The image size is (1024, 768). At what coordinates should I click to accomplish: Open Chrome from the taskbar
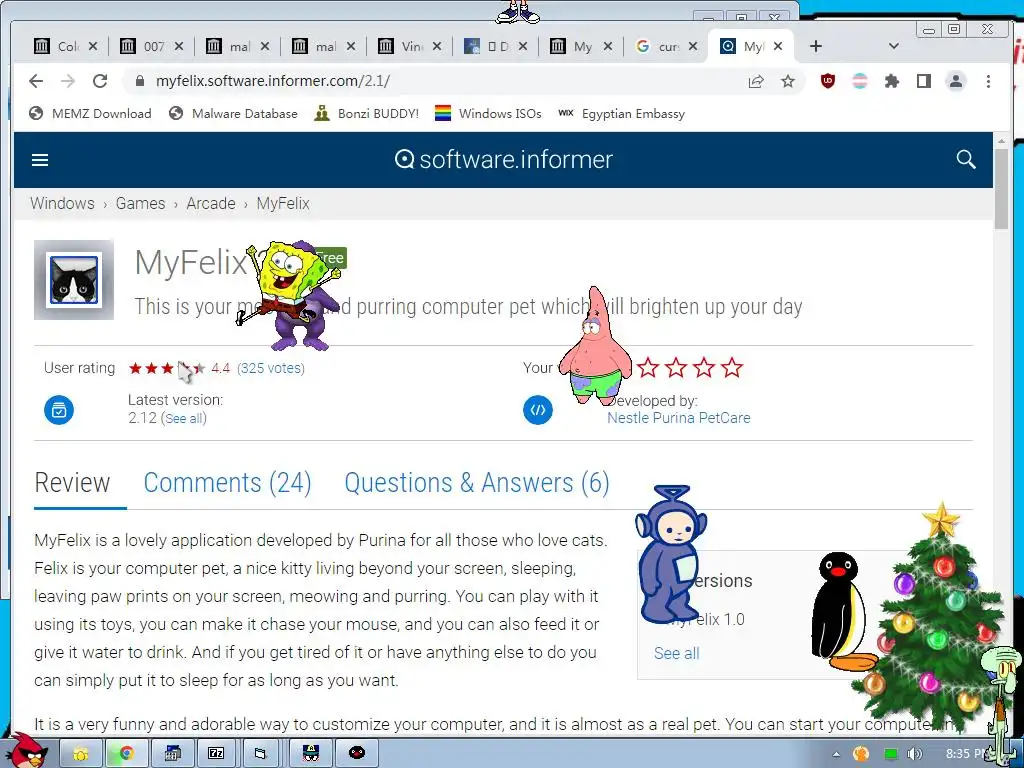pyautogui.click(x=126, y=753)
